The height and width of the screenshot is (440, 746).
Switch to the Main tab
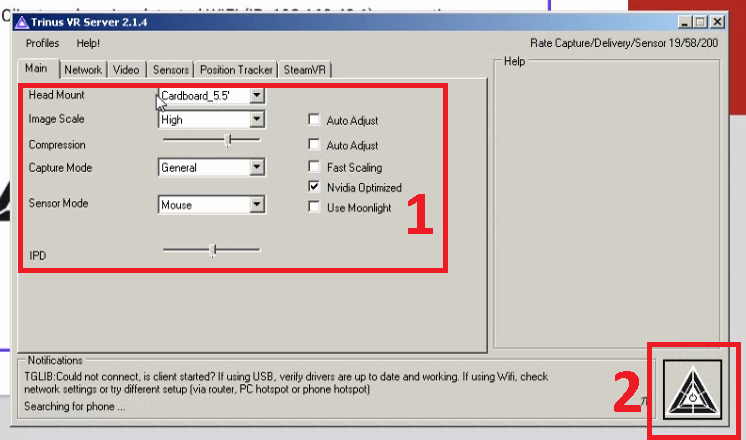(37, 68)
